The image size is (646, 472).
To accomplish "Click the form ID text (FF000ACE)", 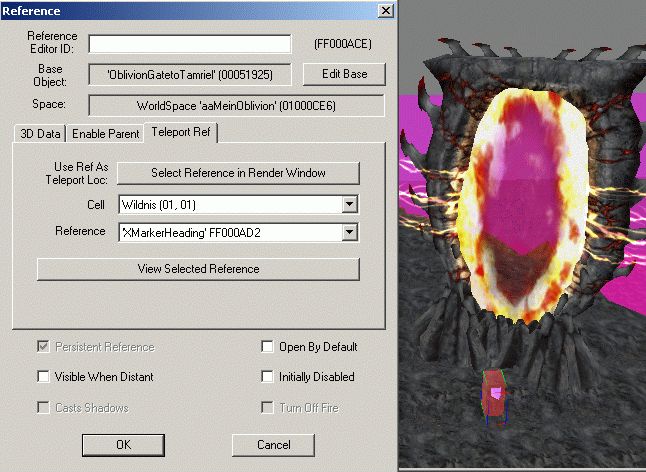I will [x=343, y=44].
